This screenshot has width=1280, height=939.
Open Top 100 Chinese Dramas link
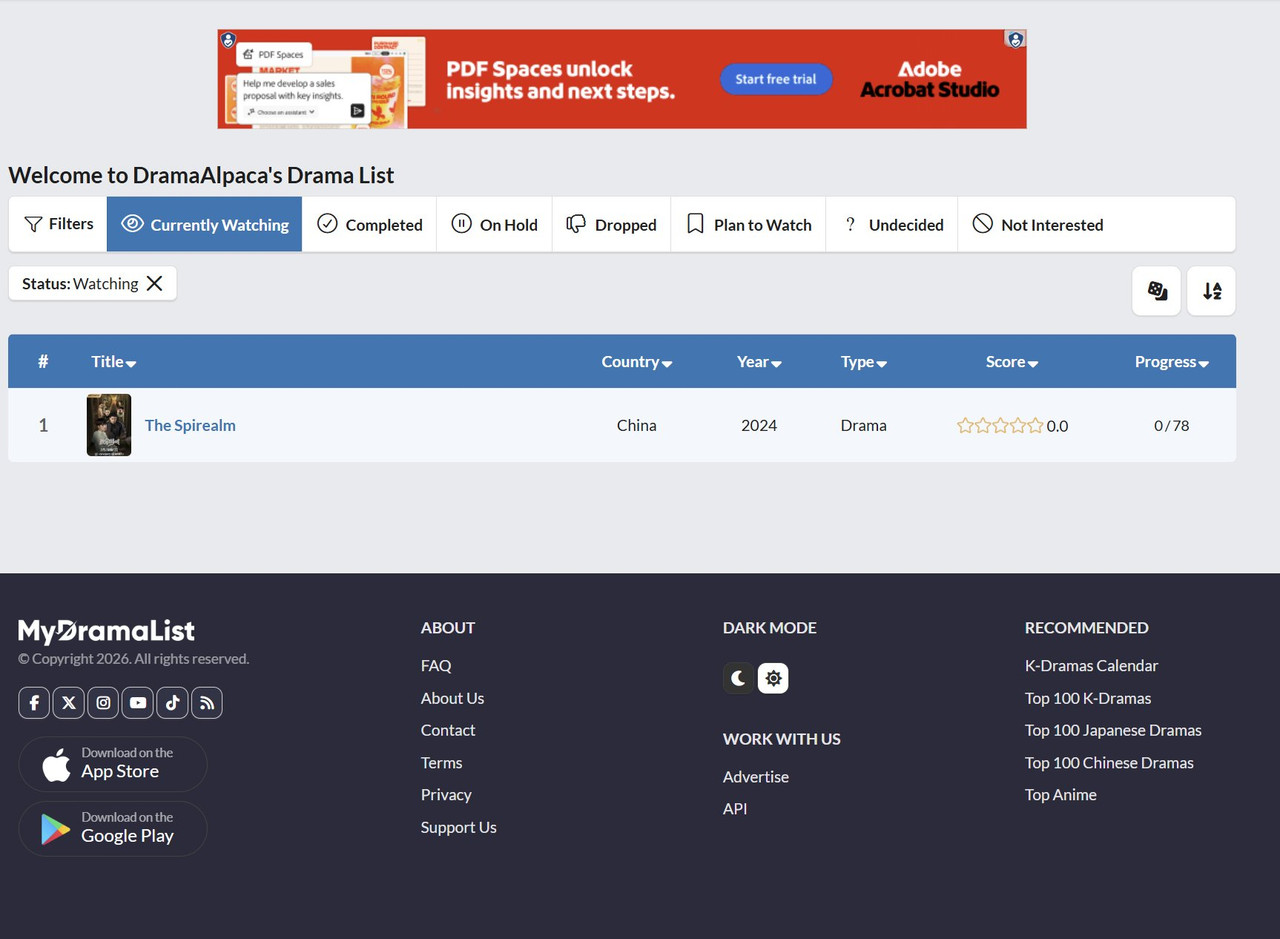tap(1109, 762)
